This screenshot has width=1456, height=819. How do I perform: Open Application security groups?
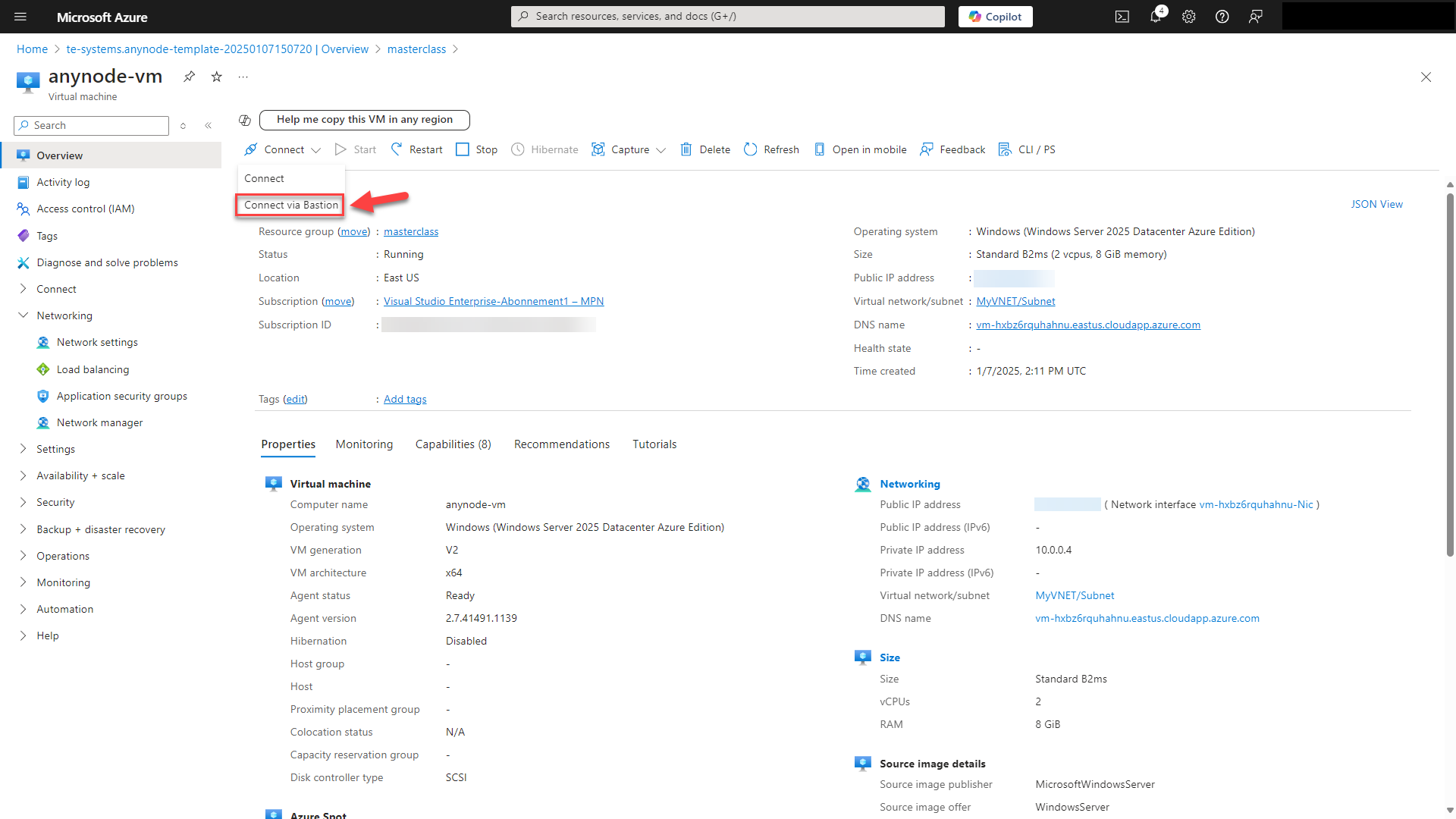click(121, 397)
